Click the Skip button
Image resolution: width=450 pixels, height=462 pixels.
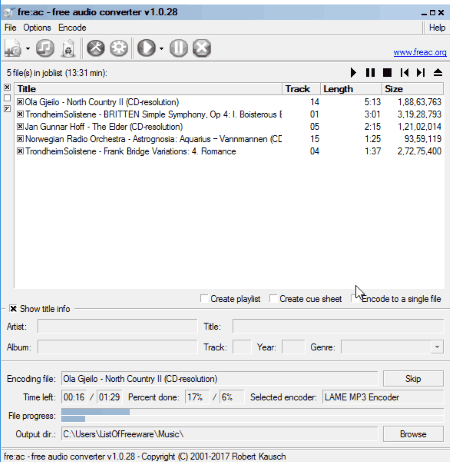413,379
